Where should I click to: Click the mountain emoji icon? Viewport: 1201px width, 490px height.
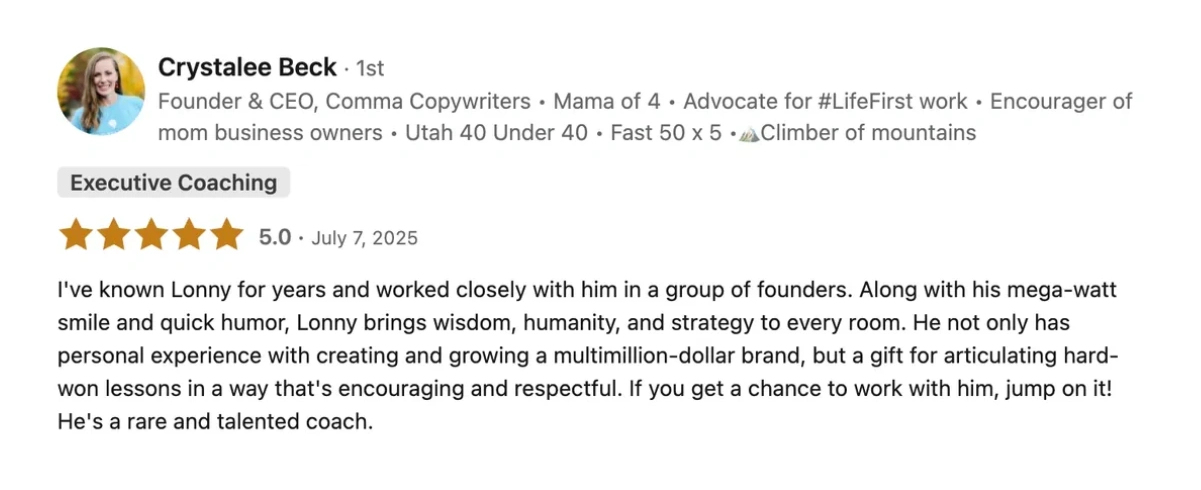pos(749,134)
